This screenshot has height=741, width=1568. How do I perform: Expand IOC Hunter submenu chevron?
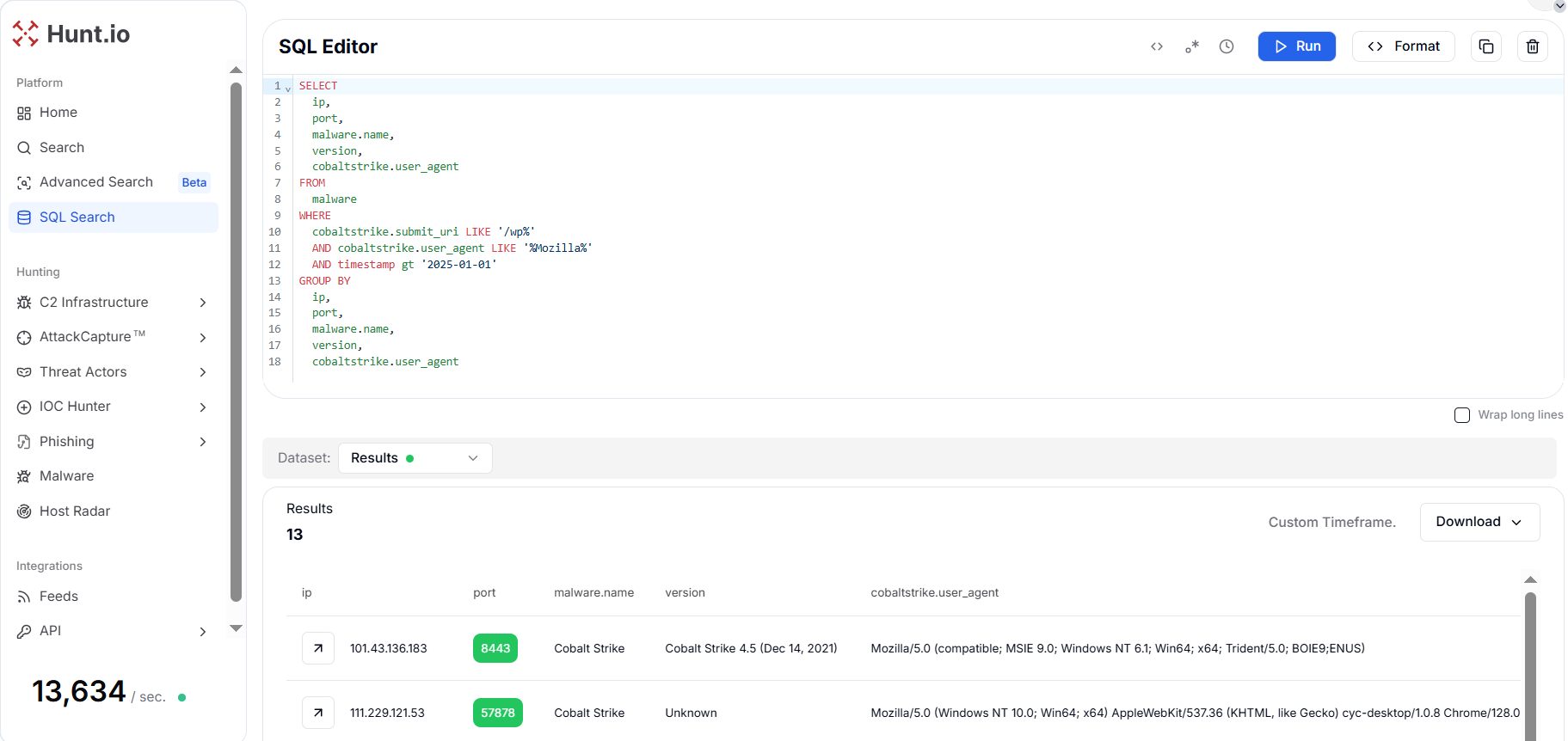[203, 407]
